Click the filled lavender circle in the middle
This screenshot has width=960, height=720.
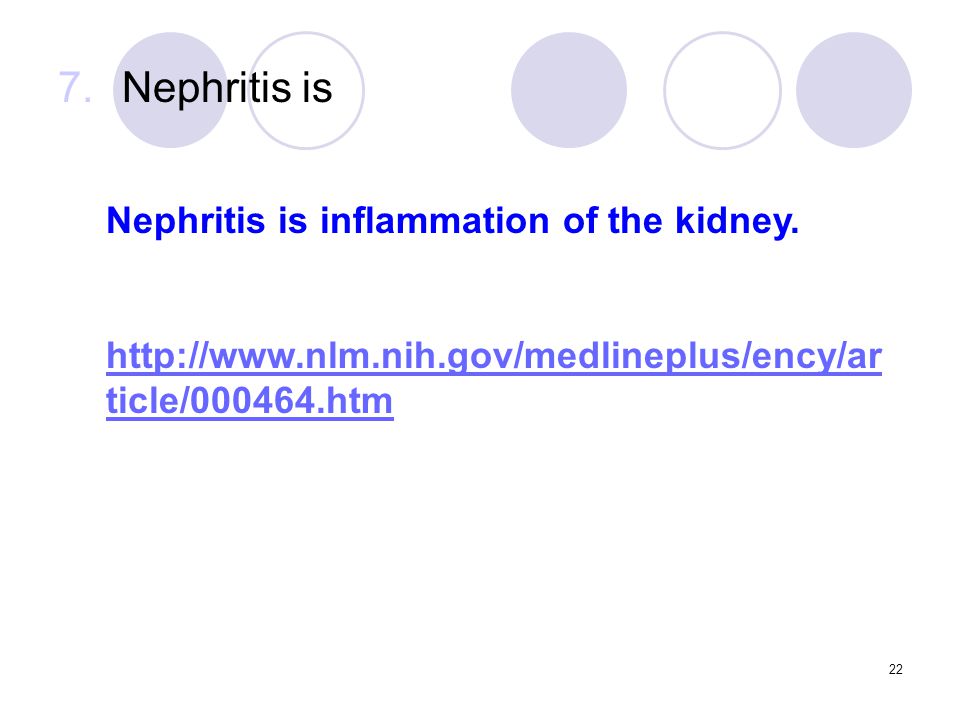click(569, 90)
